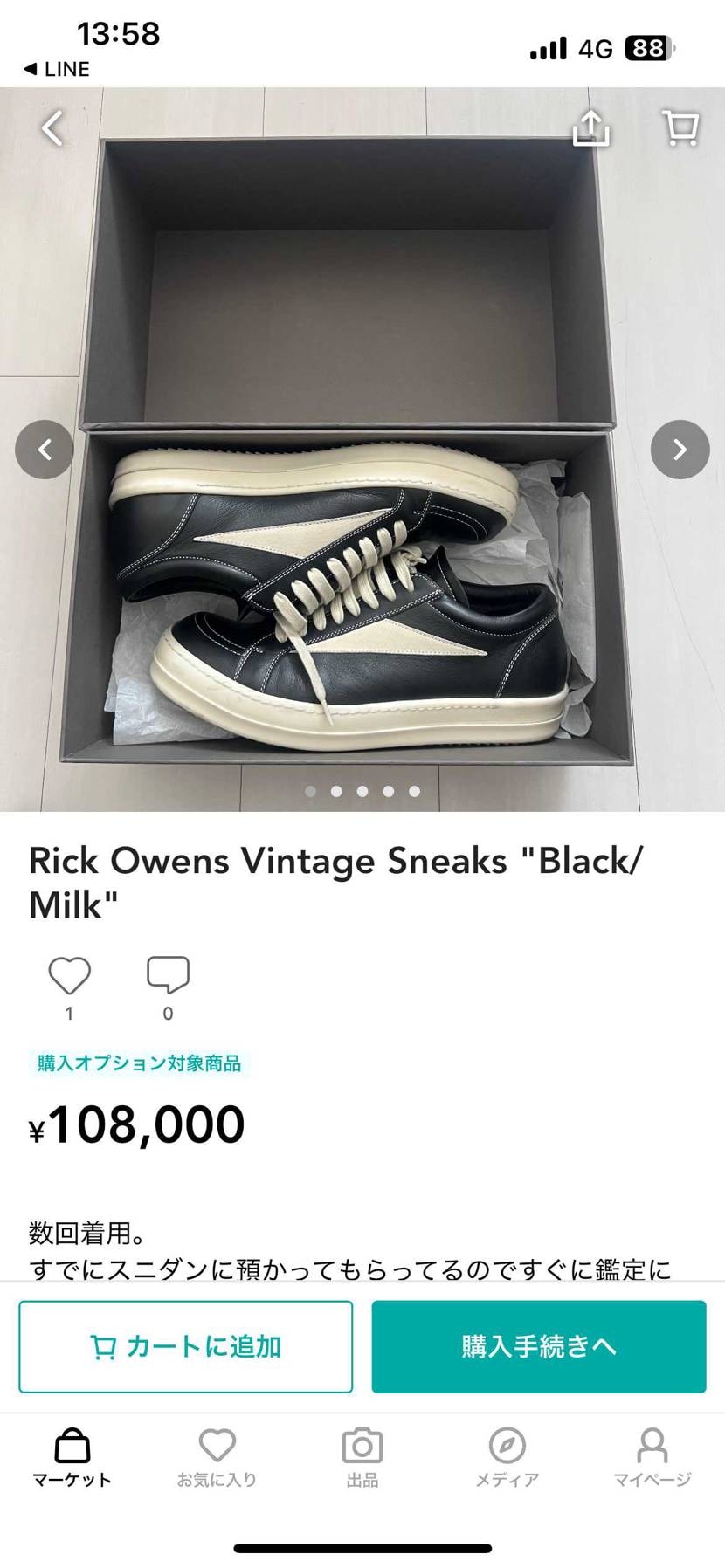The height and width of the screenshot is (1568, 725).
Task: Open comments via the speech bubble icon
Action: click(168, 975)
